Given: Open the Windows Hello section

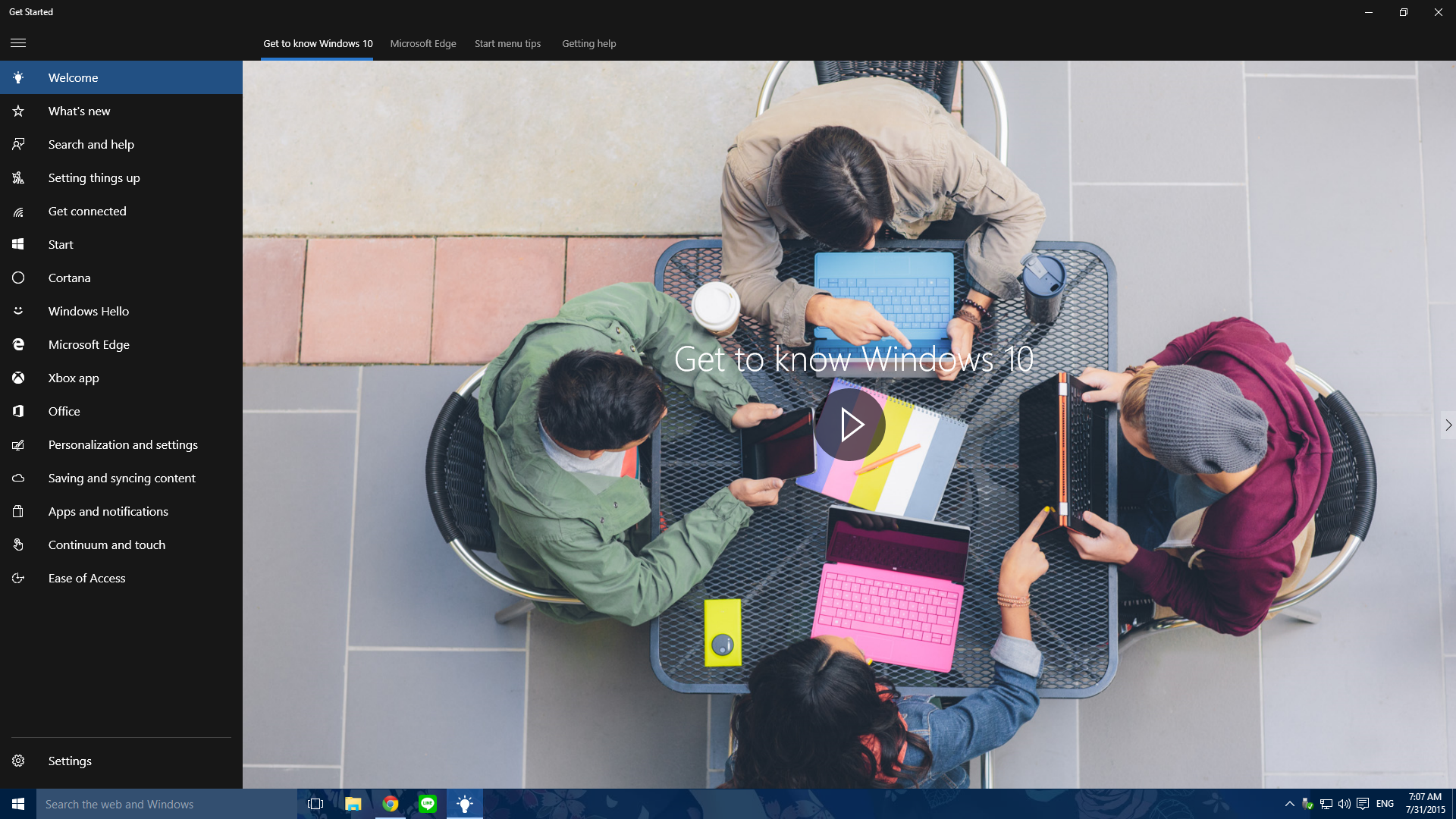Looking at the screenshot, I should 121,311.
